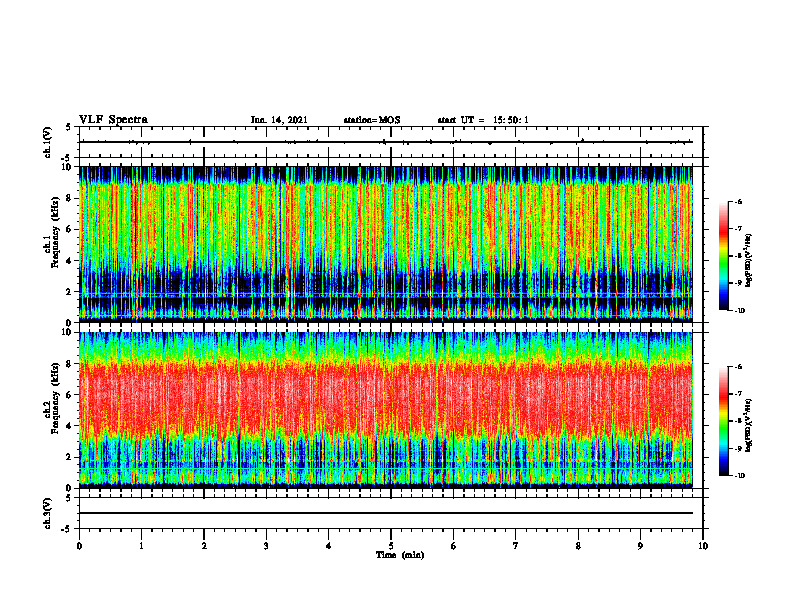Click the ch.2 spectrogram panel
This screenshot has height=612, width=792.
click(385, 410)
